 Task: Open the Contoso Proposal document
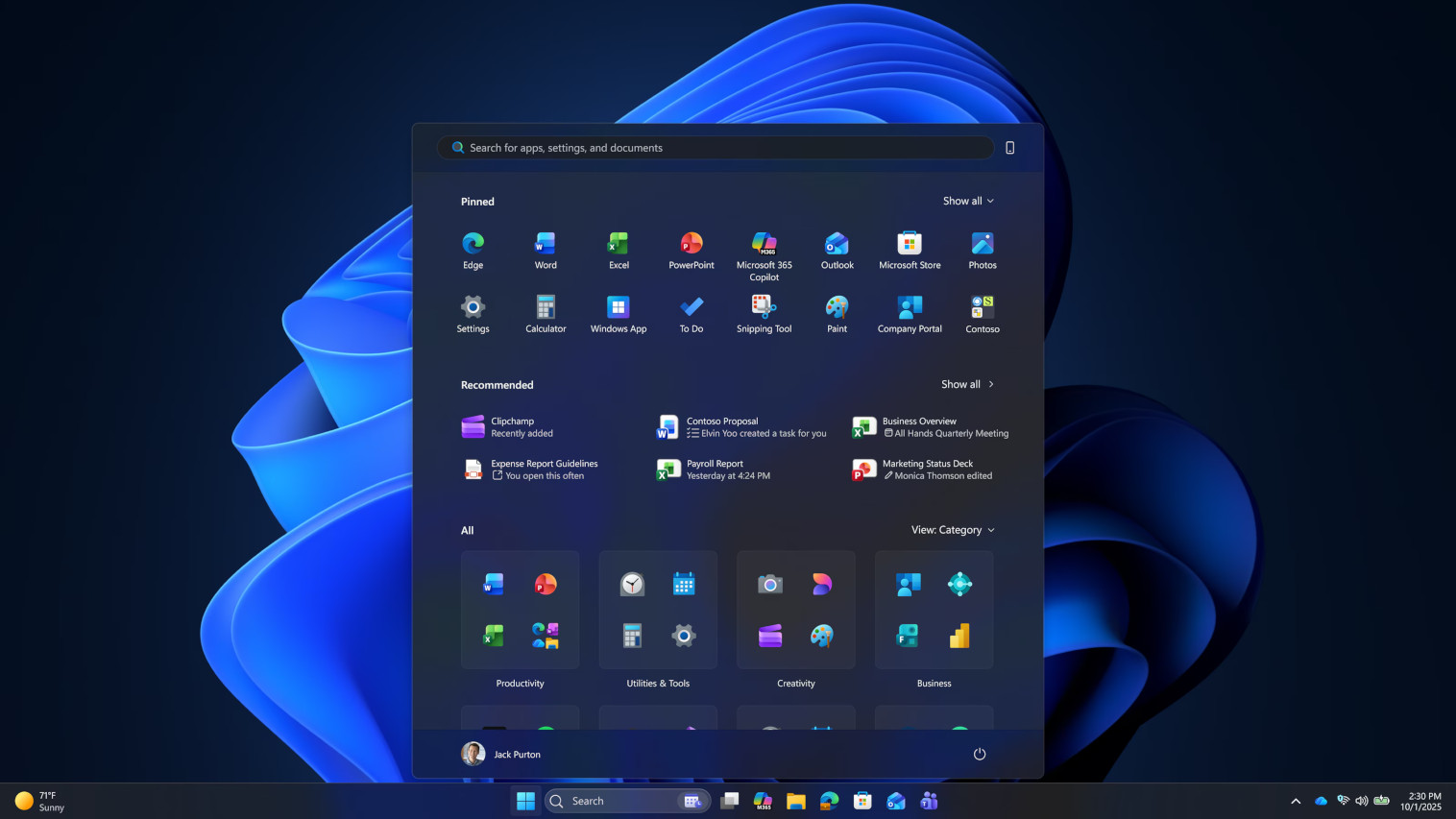pos(743,427)
